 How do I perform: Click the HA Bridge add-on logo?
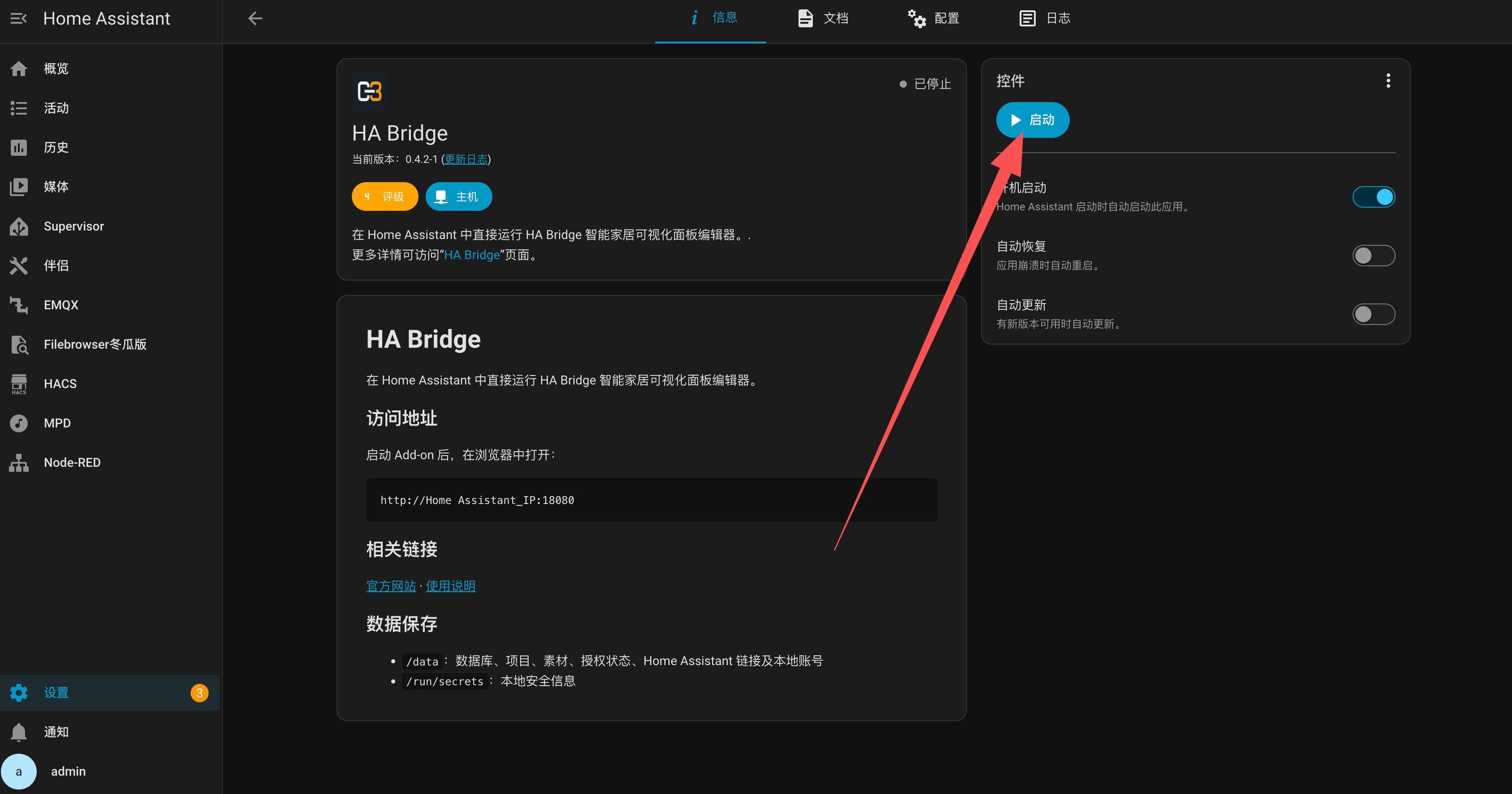tap(370, 92)
